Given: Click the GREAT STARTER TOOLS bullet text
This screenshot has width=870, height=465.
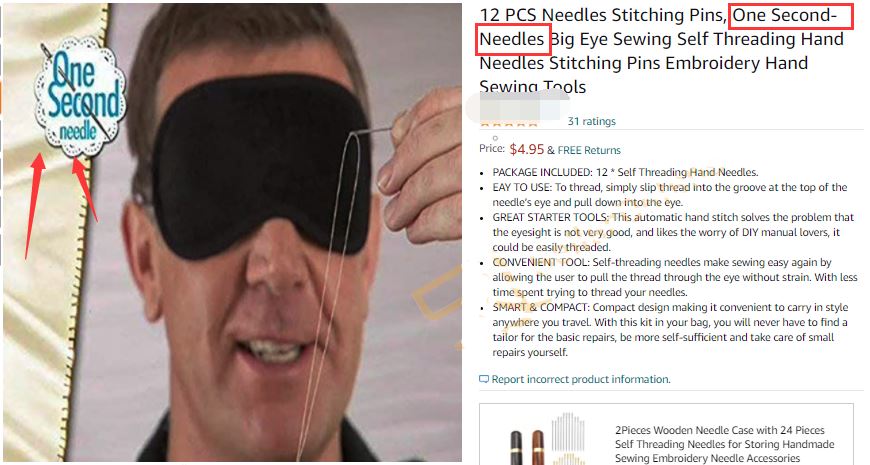Looking at the screenshot, I should pos(673,232).
